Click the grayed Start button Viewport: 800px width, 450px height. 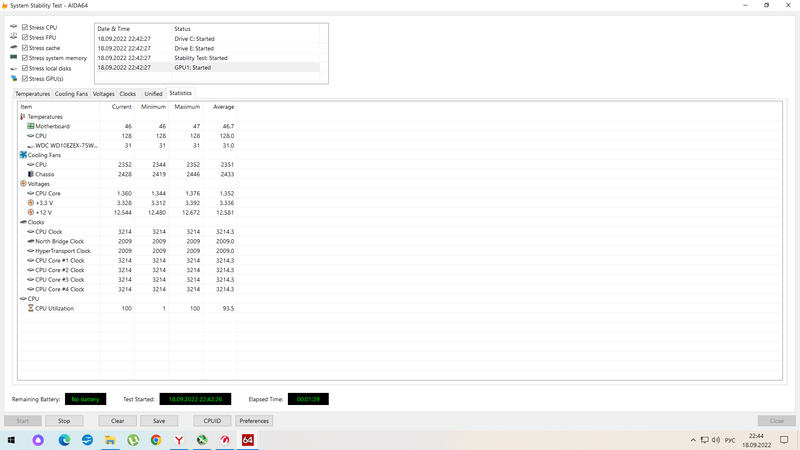pyautogui.click(x=22, y=421)
